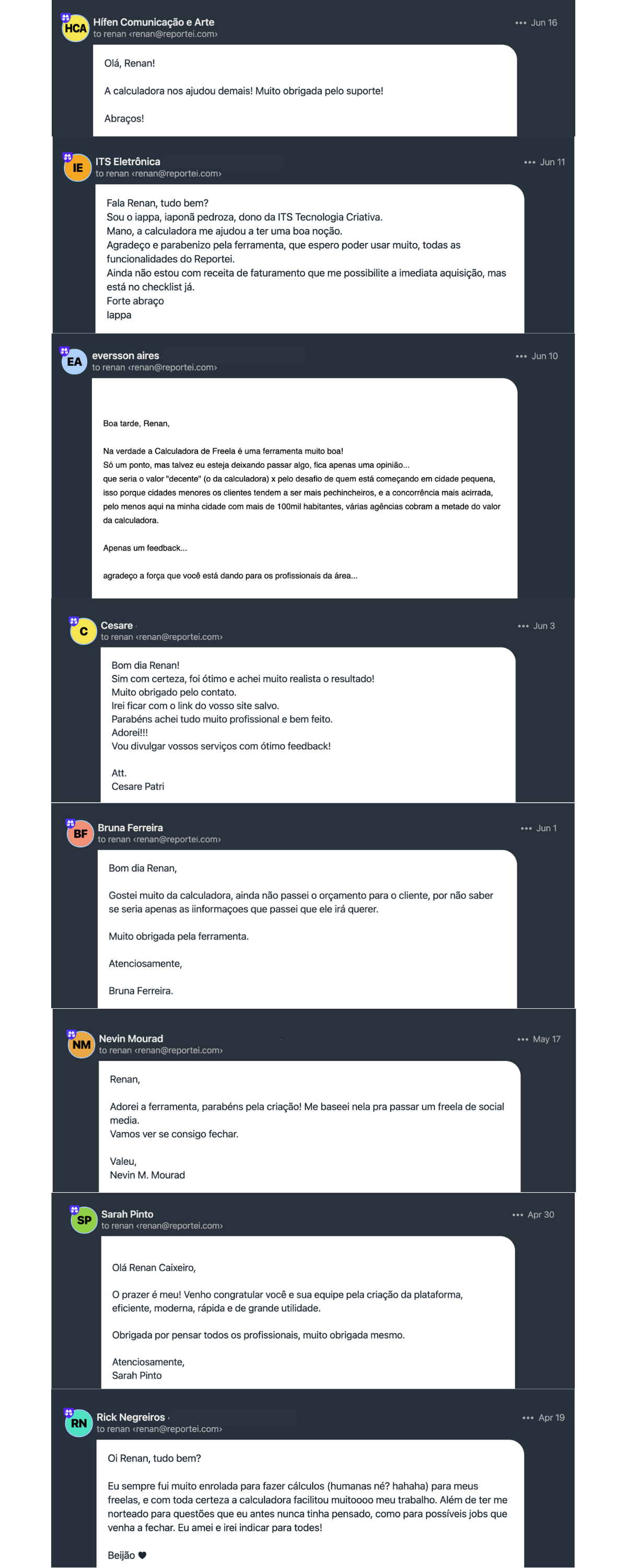Open the three-dot menu beside Apr 19

pyautogui.click(x=528, y=1417)
